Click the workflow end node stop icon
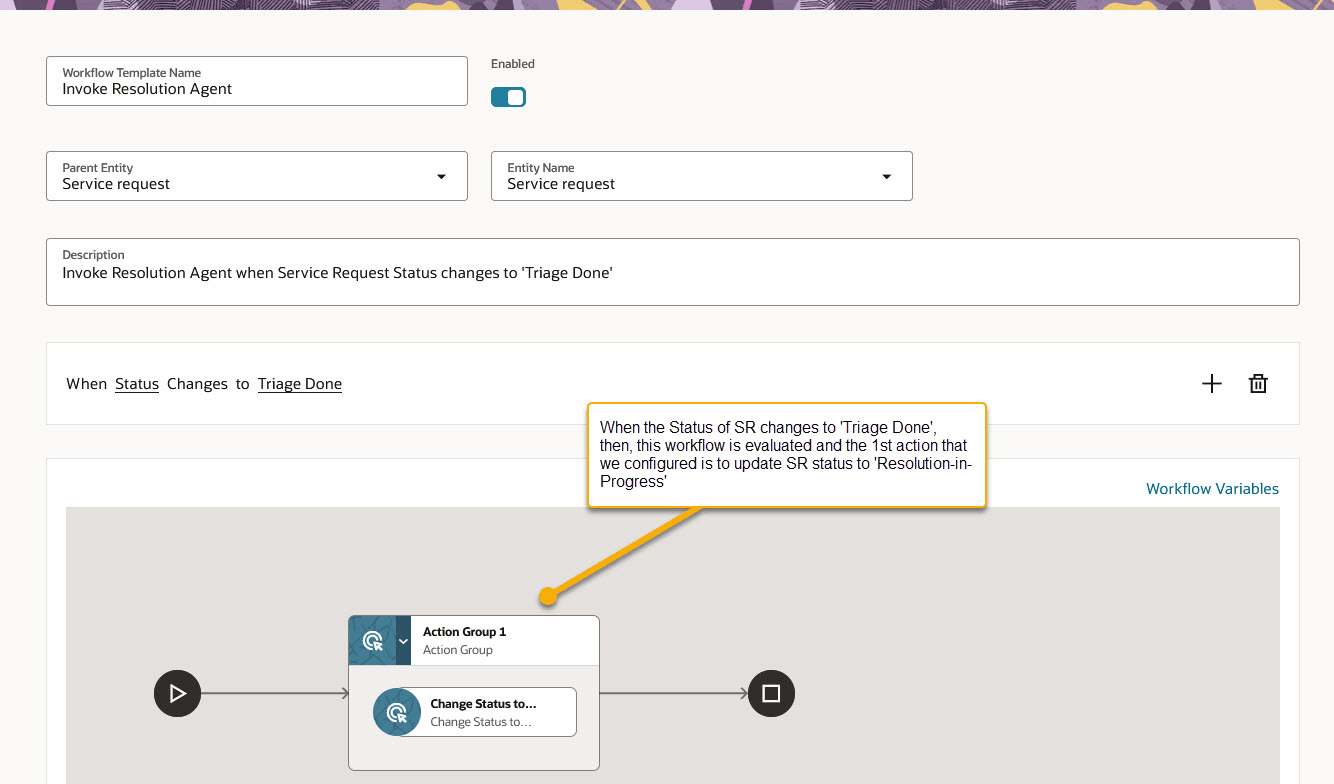Viewport: 1334px width, 784px height. click(x=771, y=693)
